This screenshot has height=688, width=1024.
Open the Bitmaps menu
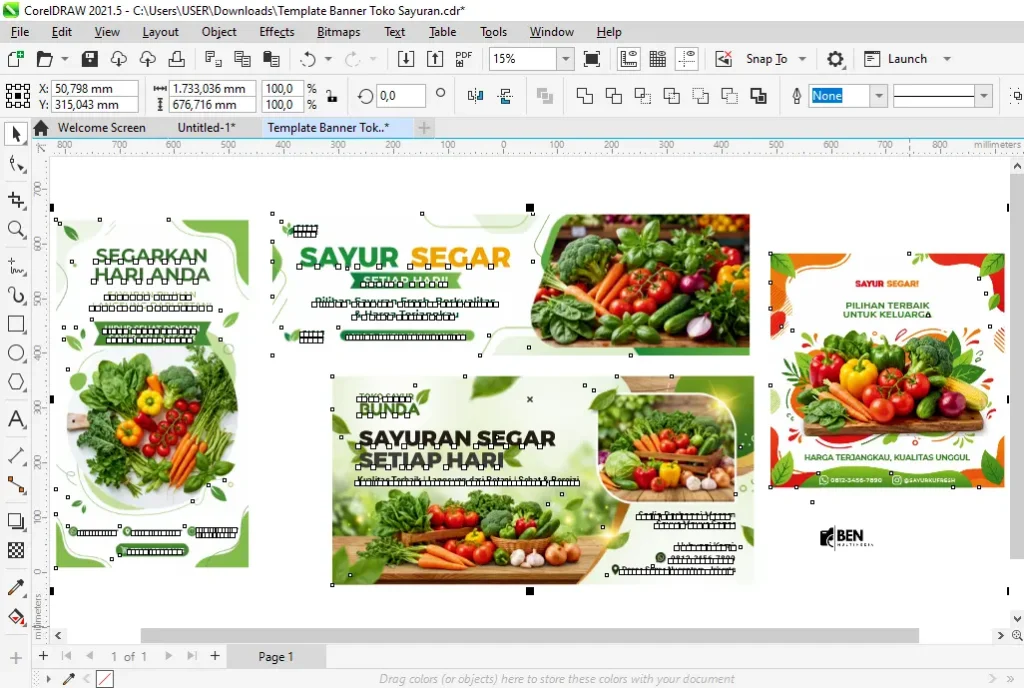(338, 32)
